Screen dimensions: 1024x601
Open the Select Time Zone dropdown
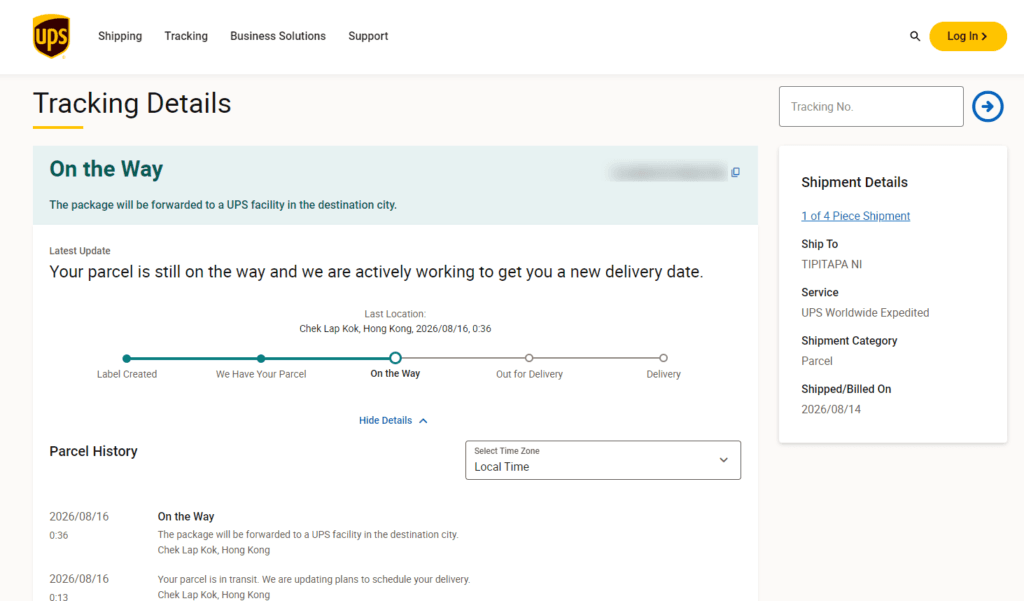[603, 460]
